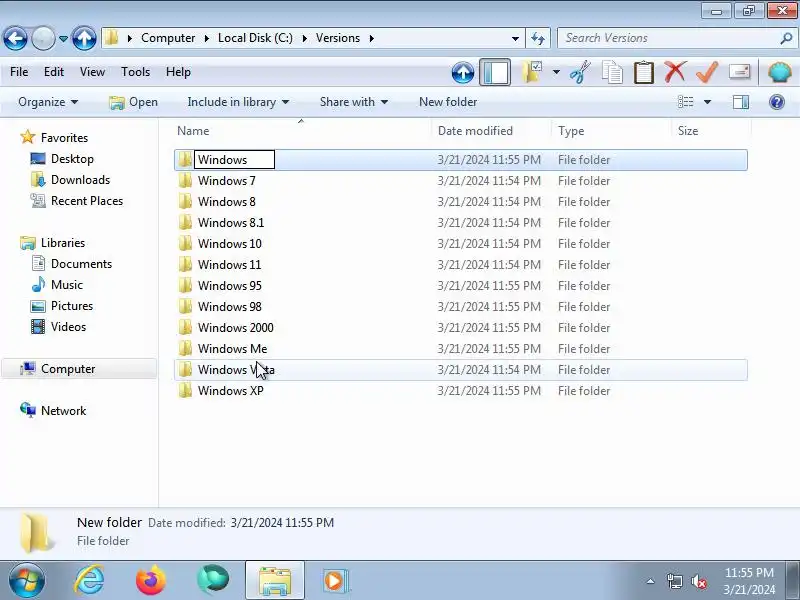Open the File menu
The image size is (800, 600).
tap(19, 72)
